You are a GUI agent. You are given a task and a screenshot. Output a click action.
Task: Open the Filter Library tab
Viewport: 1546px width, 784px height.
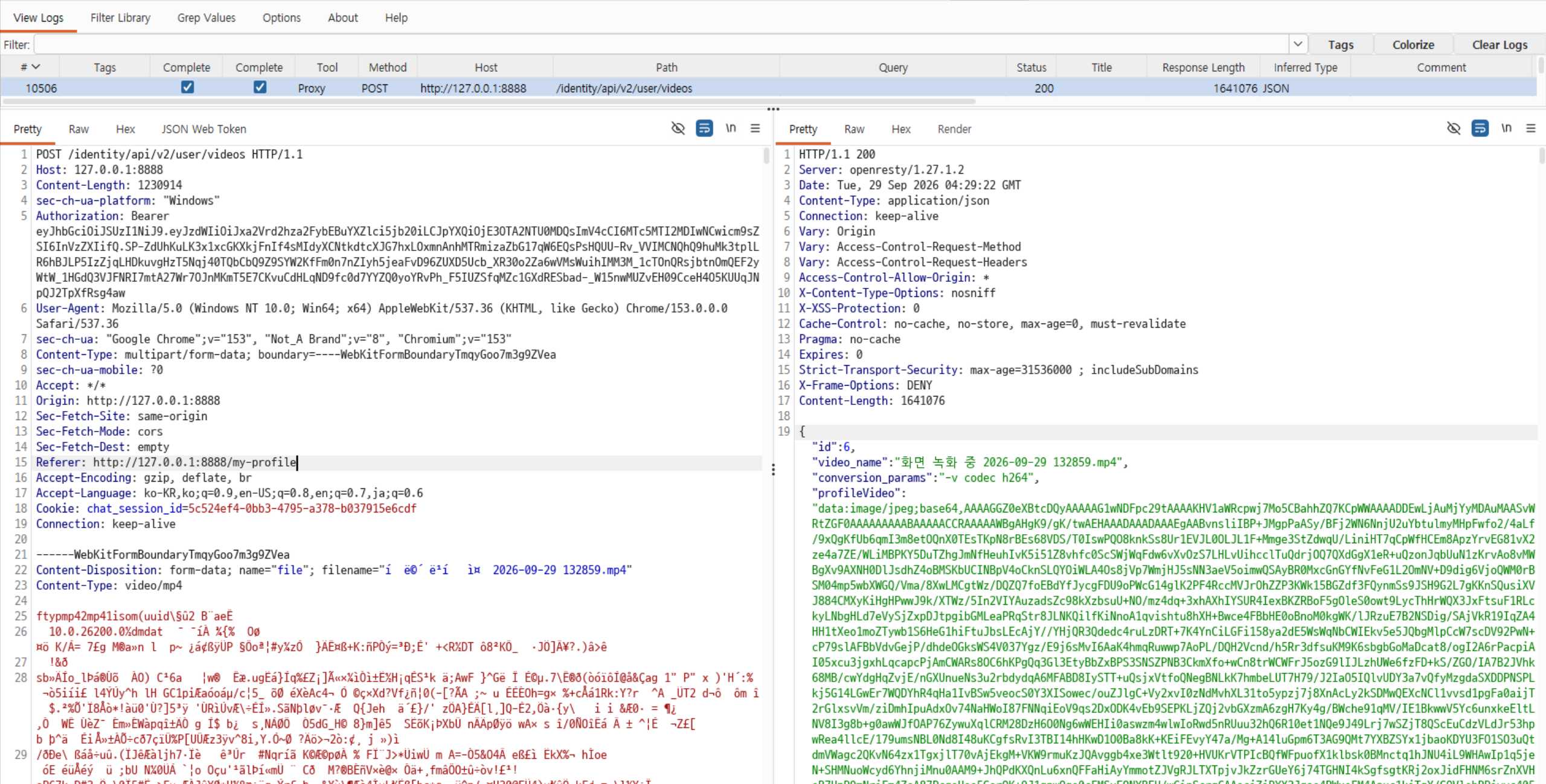120,18
